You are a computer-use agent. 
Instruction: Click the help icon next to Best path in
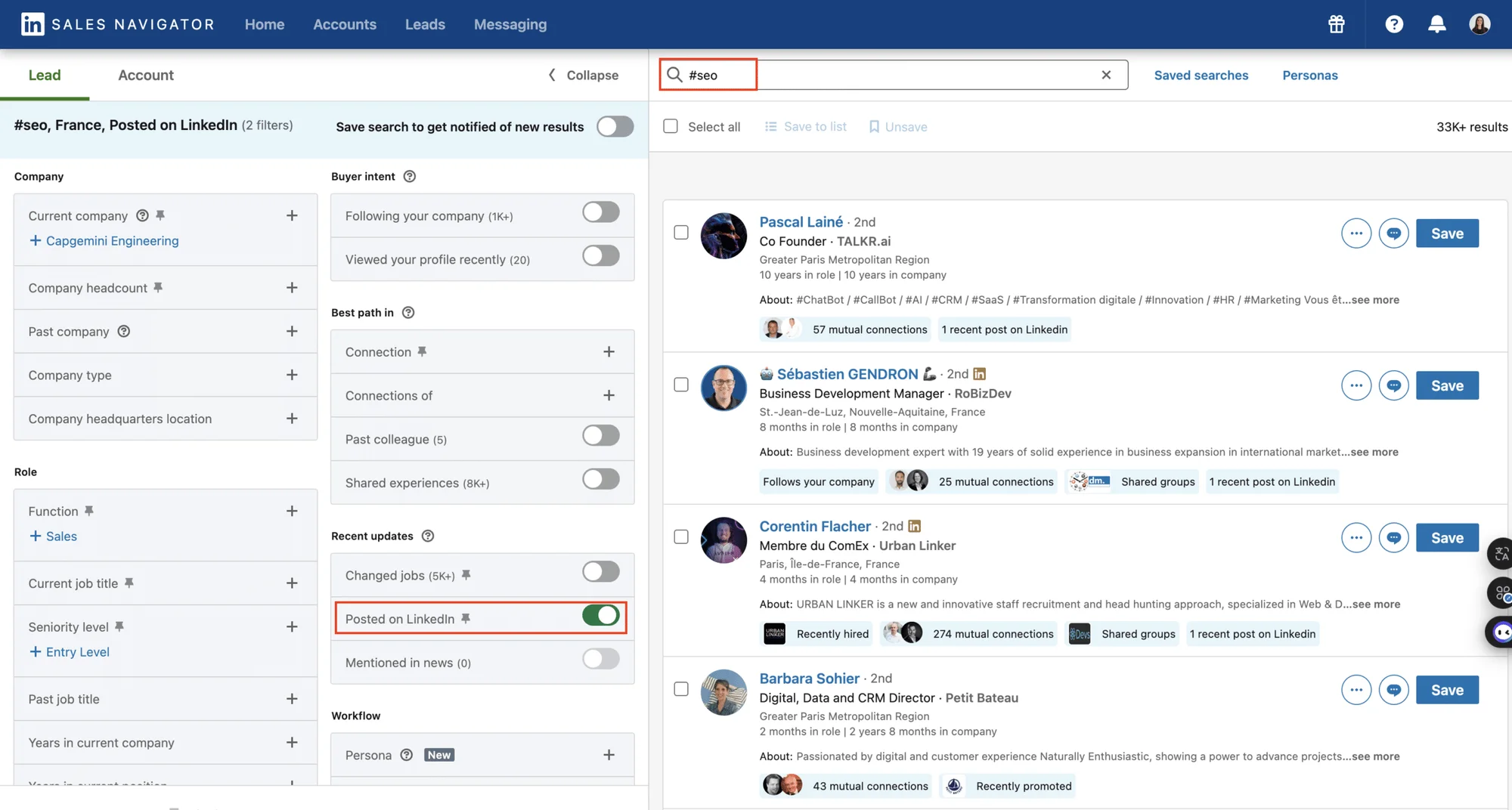[408, 312]
